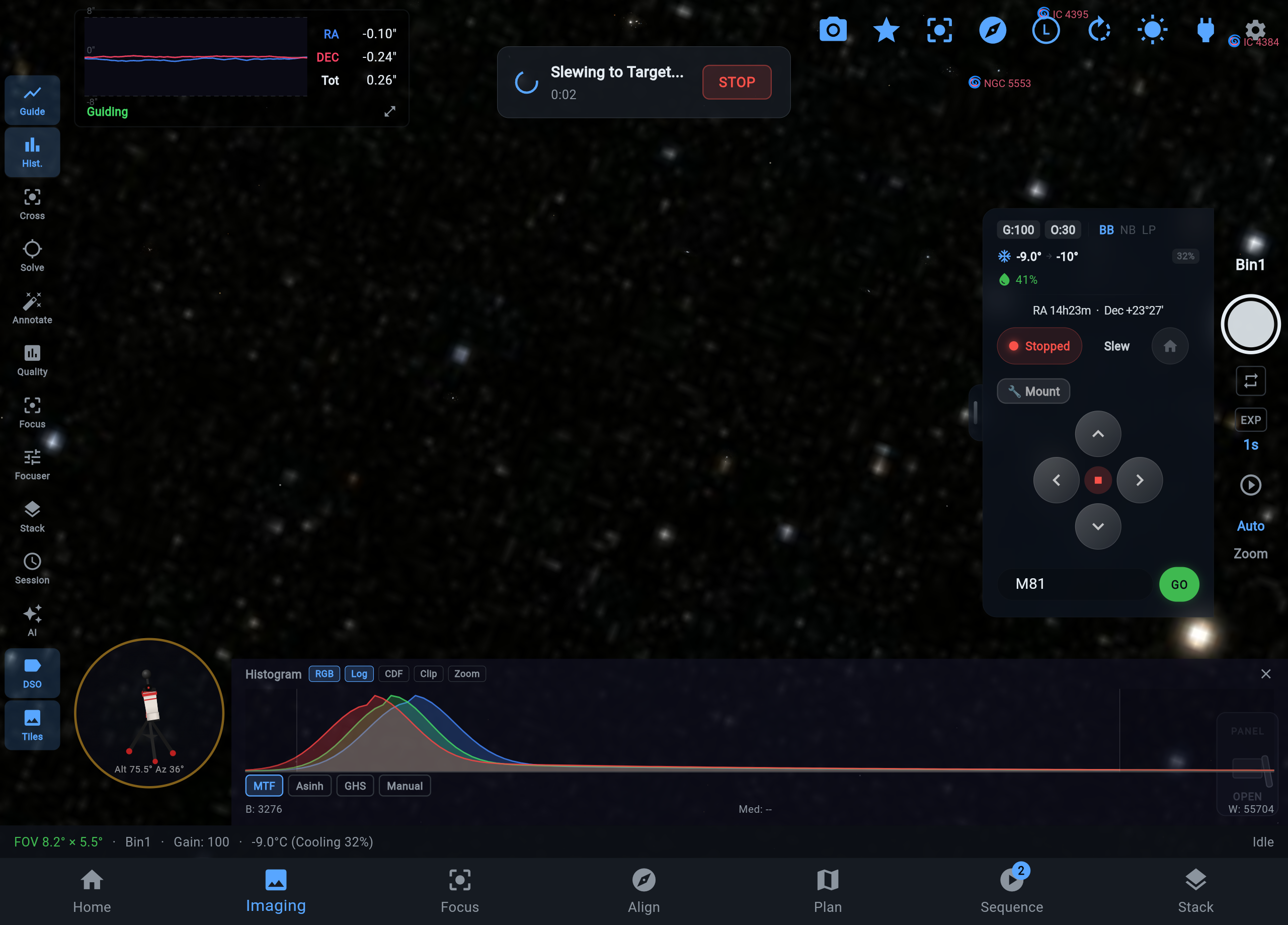Toggle the Hist. histogram tool

pos(32,152)
